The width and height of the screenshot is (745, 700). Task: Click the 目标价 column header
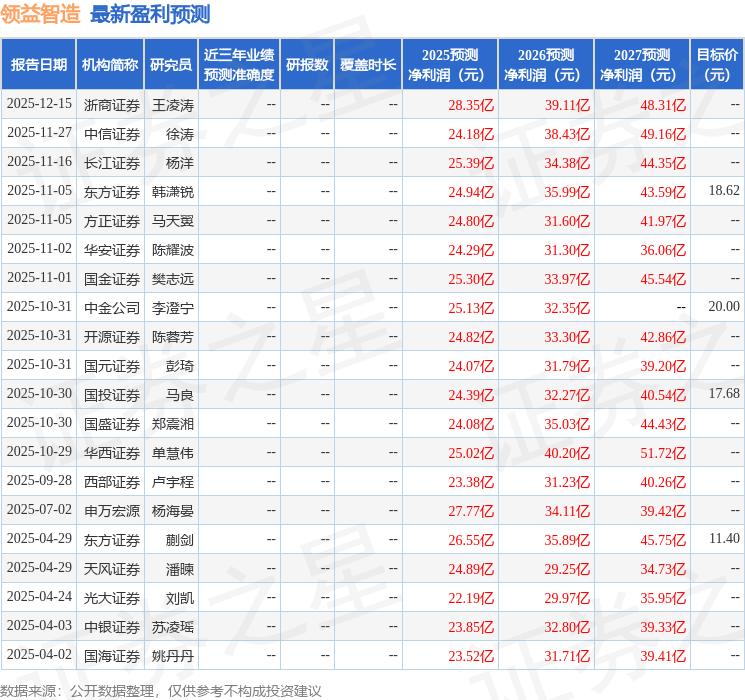point(717,65)
